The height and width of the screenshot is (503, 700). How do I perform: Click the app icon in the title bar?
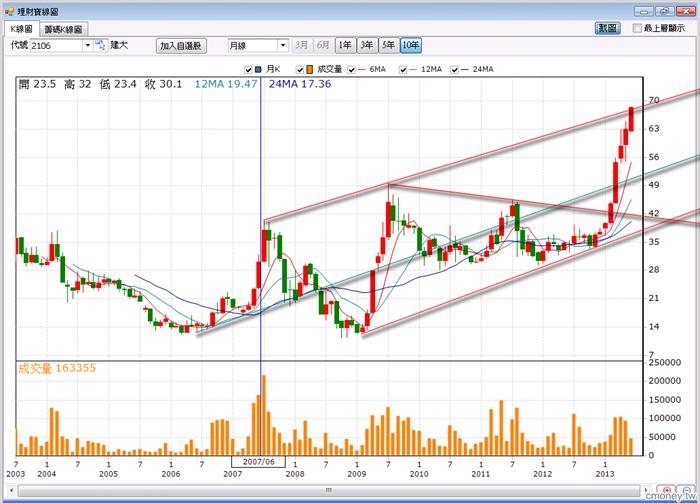pos(9,11)
